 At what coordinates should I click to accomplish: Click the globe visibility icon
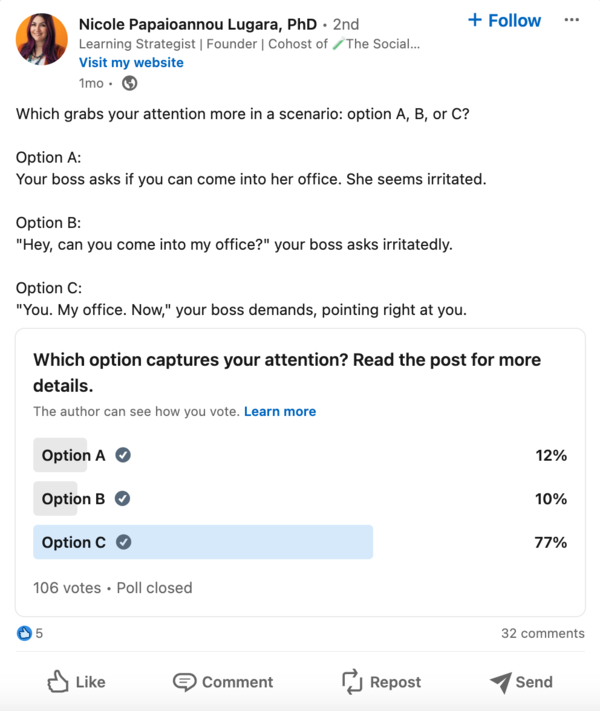pyautogui.click(x=130, y=83)
